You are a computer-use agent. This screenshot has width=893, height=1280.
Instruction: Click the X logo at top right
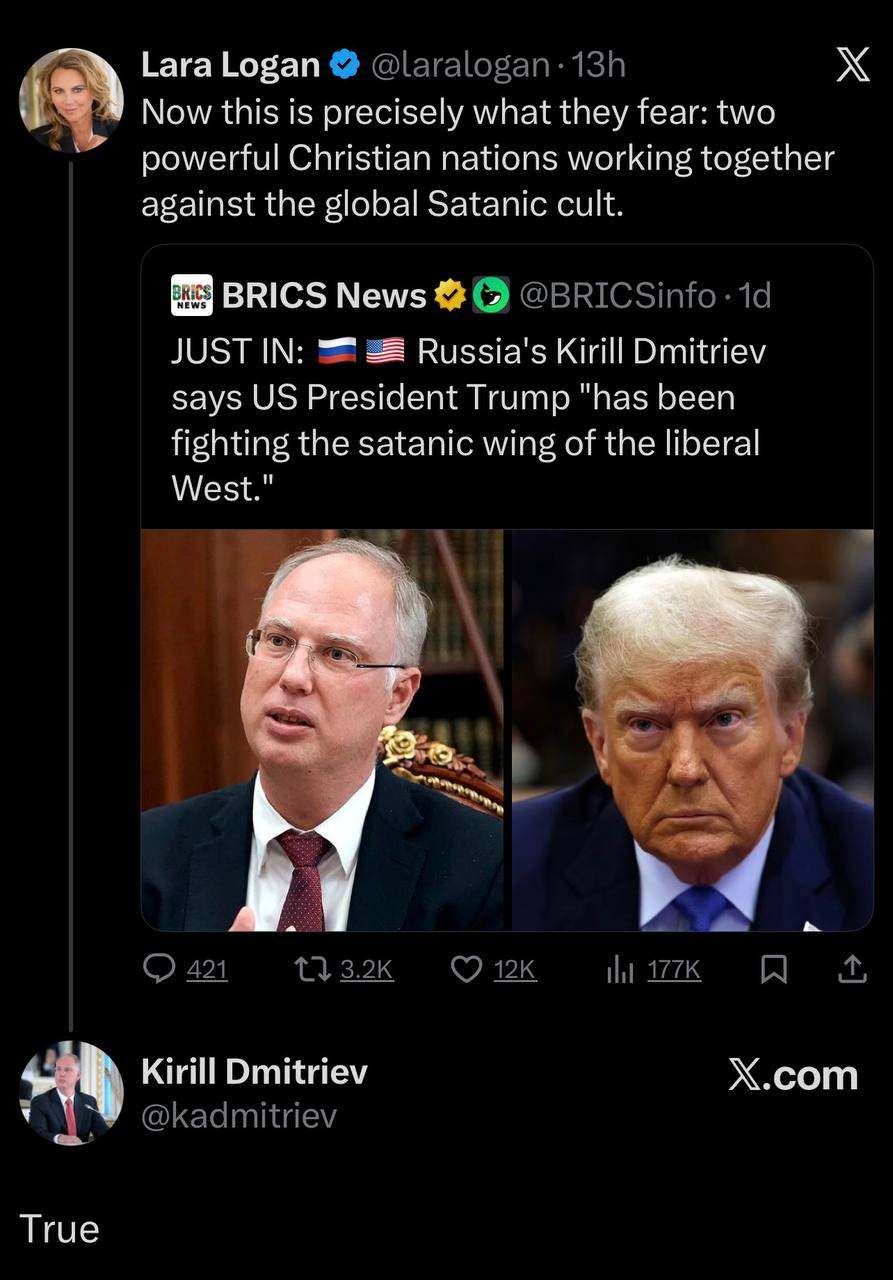click(x=851, y=66)
